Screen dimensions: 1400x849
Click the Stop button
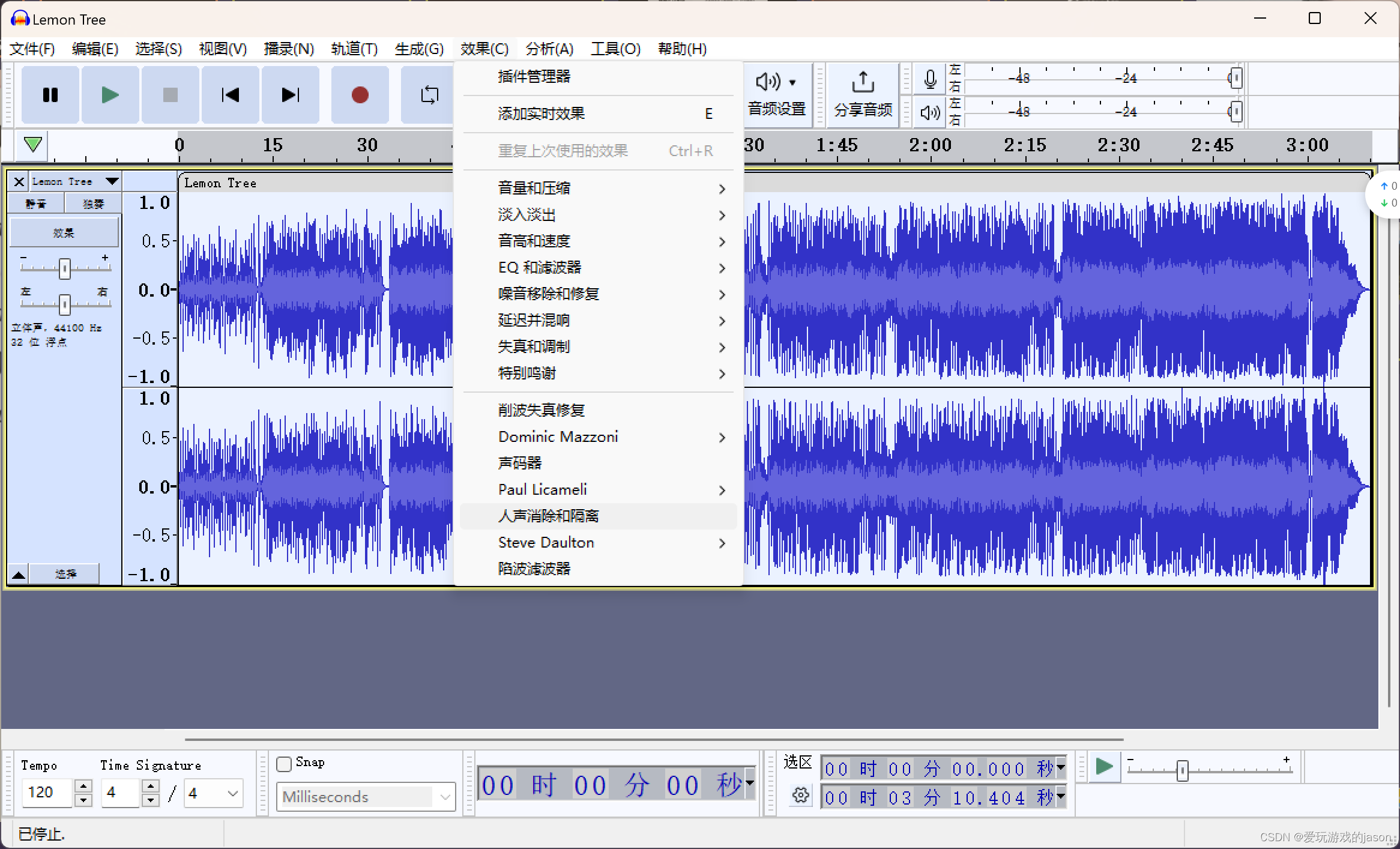click(170, 95)
